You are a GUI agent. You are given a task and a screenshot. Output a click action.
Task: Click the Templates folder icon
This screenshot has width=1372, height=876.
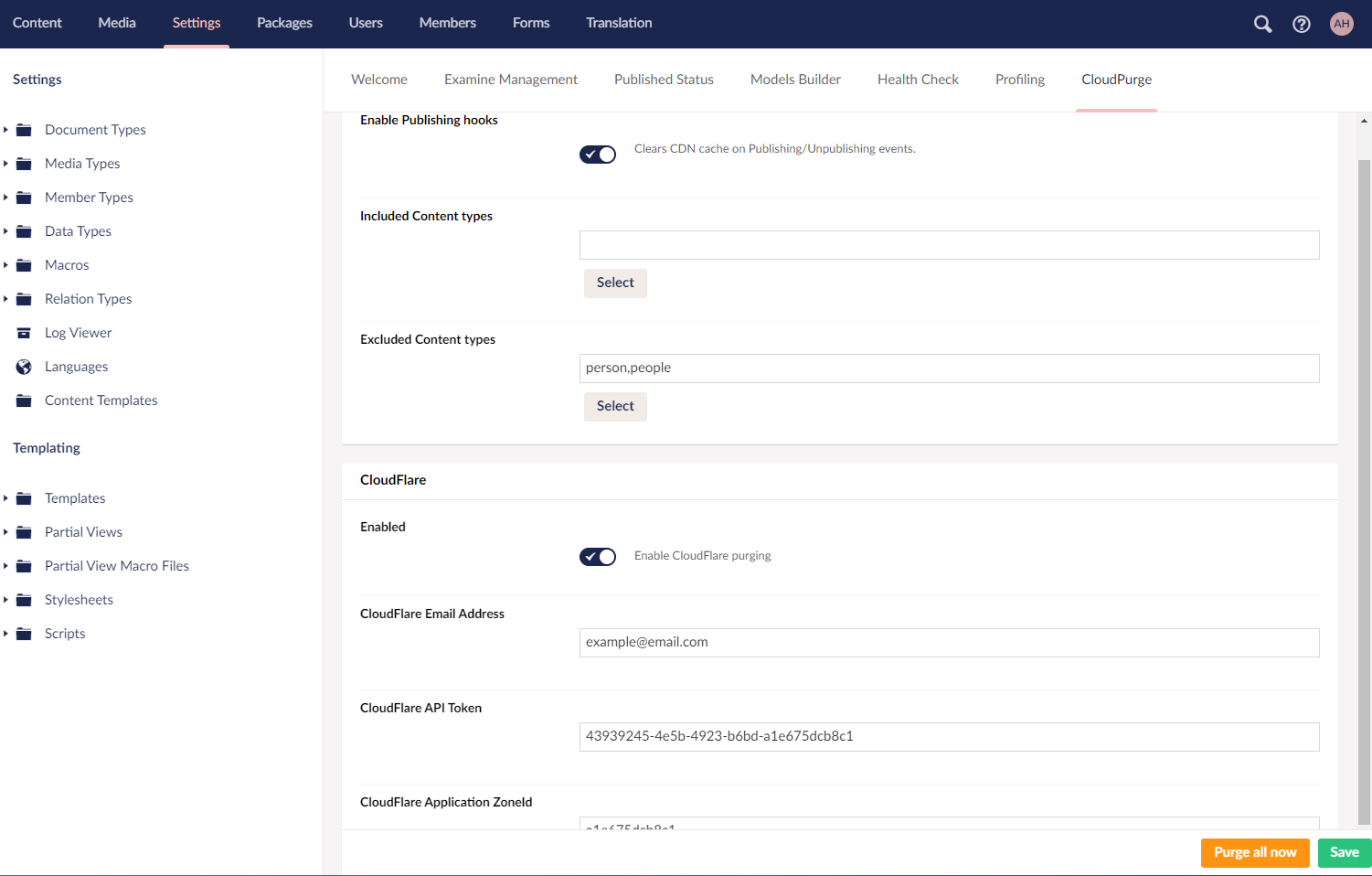25,498
